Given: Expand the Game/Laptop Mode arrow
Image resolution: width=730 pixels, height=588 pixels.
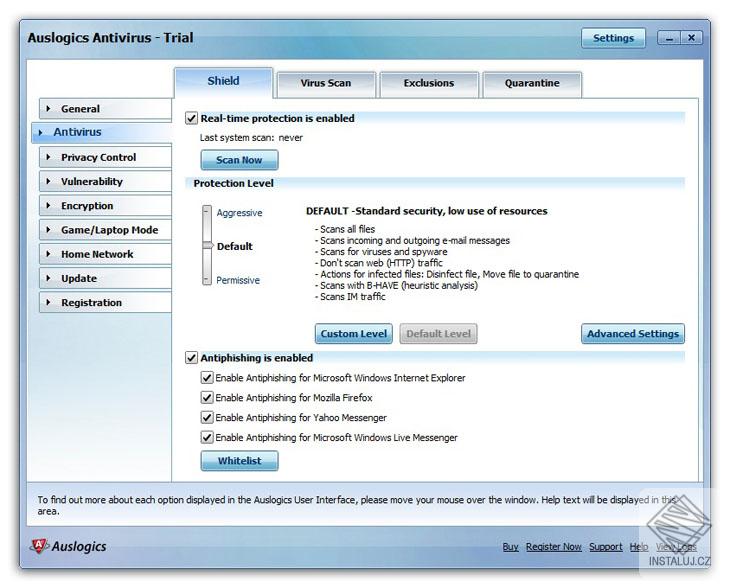Looking at the screenshot, I should [x=48, y=230].
